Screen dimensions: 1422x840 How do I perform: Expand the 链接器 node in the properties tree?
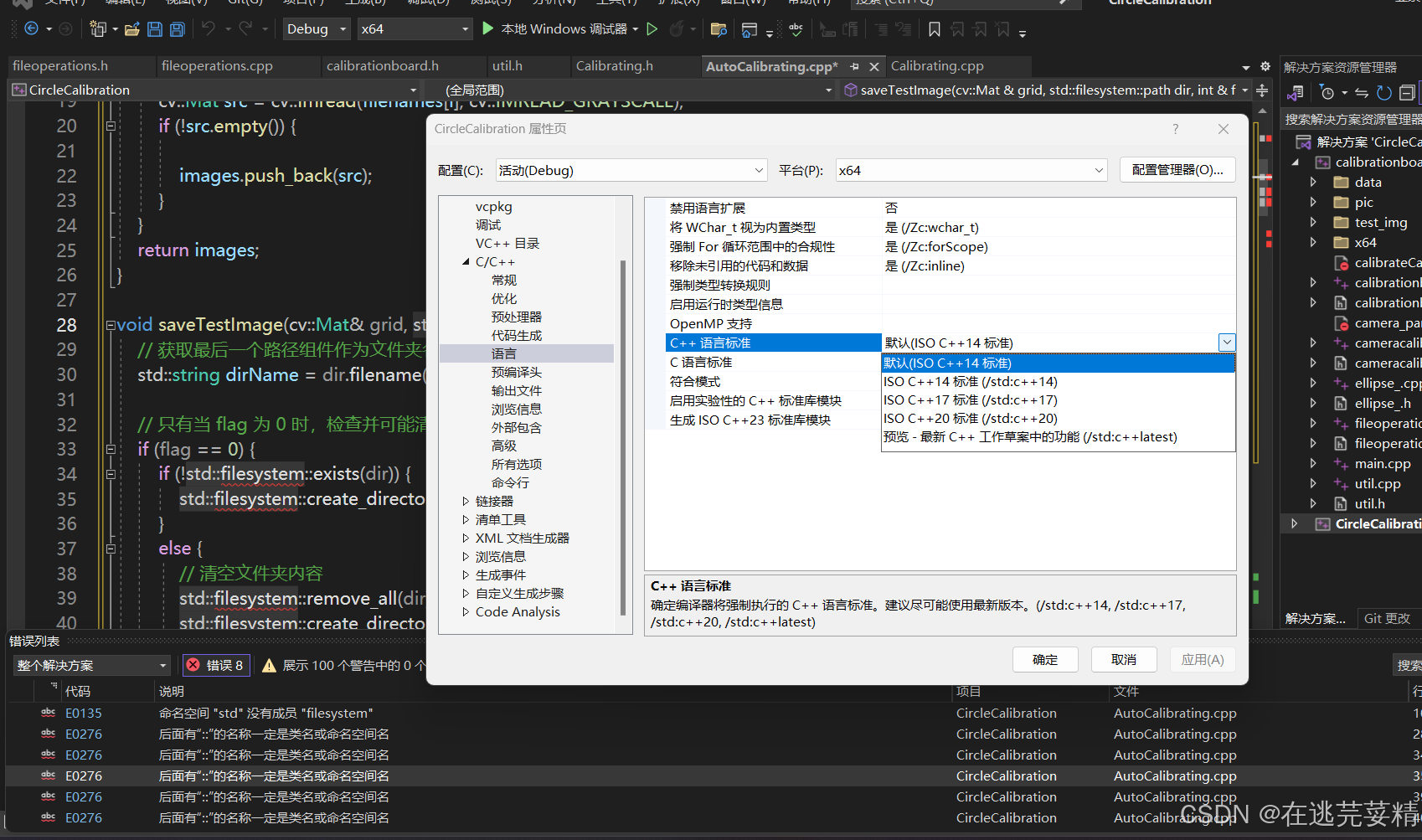[x=466, y=501]
